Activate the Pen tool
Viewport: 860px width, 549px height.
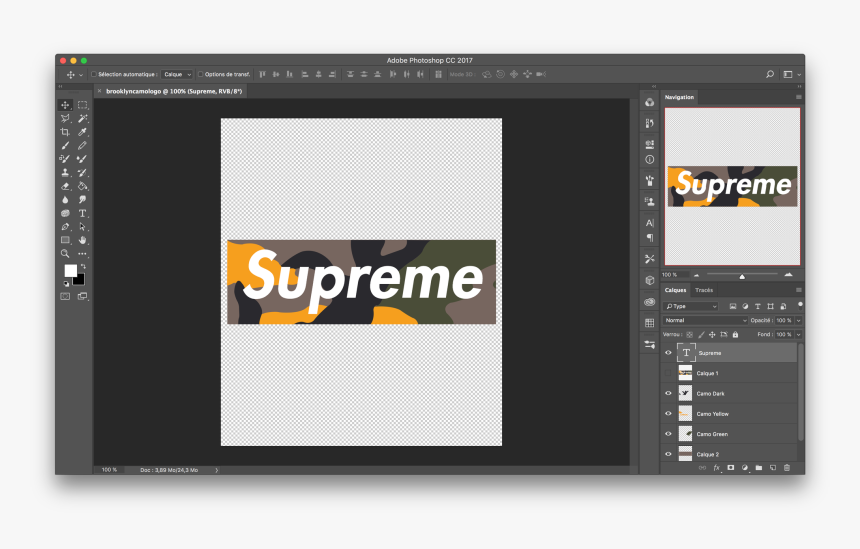[x=65, y=227]
